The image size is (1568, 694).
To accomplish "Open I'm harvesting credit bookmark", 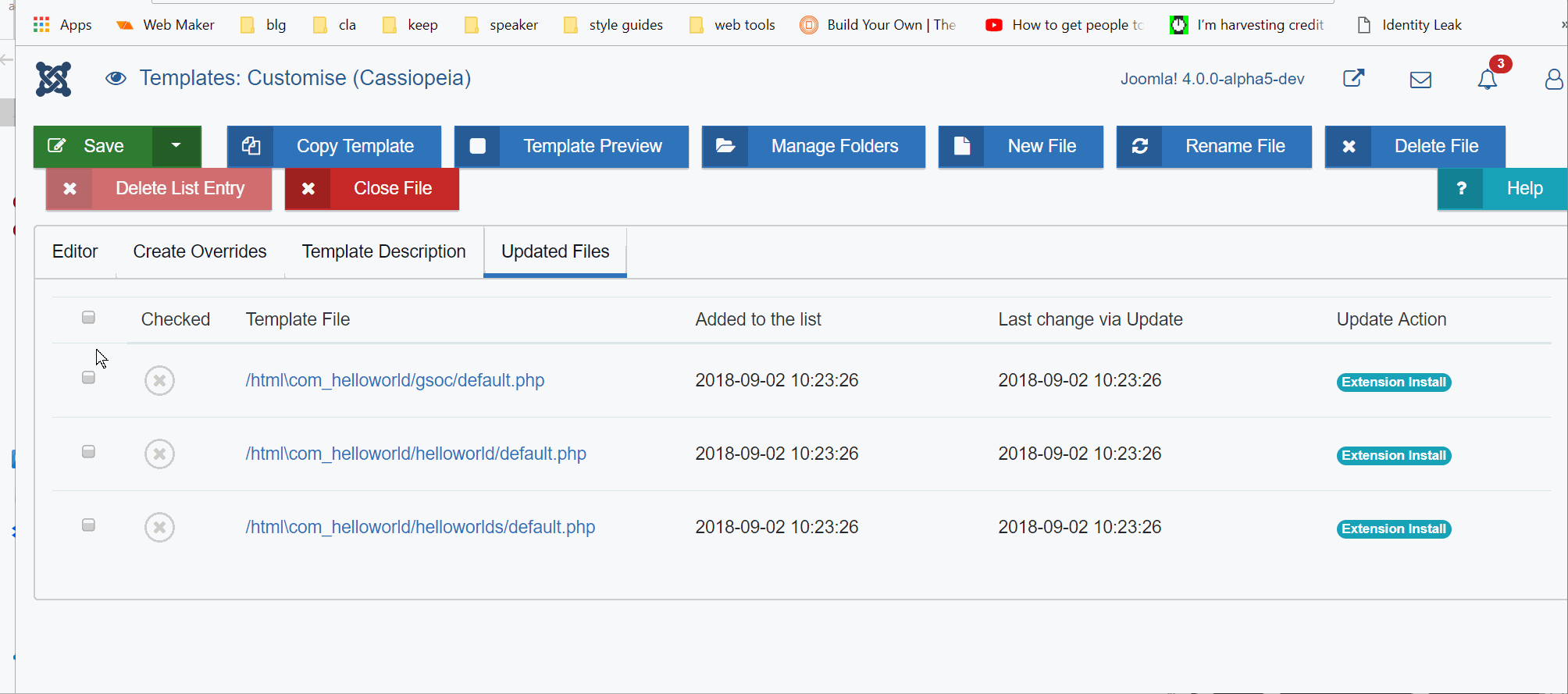I will click(x=1247, y=25).
